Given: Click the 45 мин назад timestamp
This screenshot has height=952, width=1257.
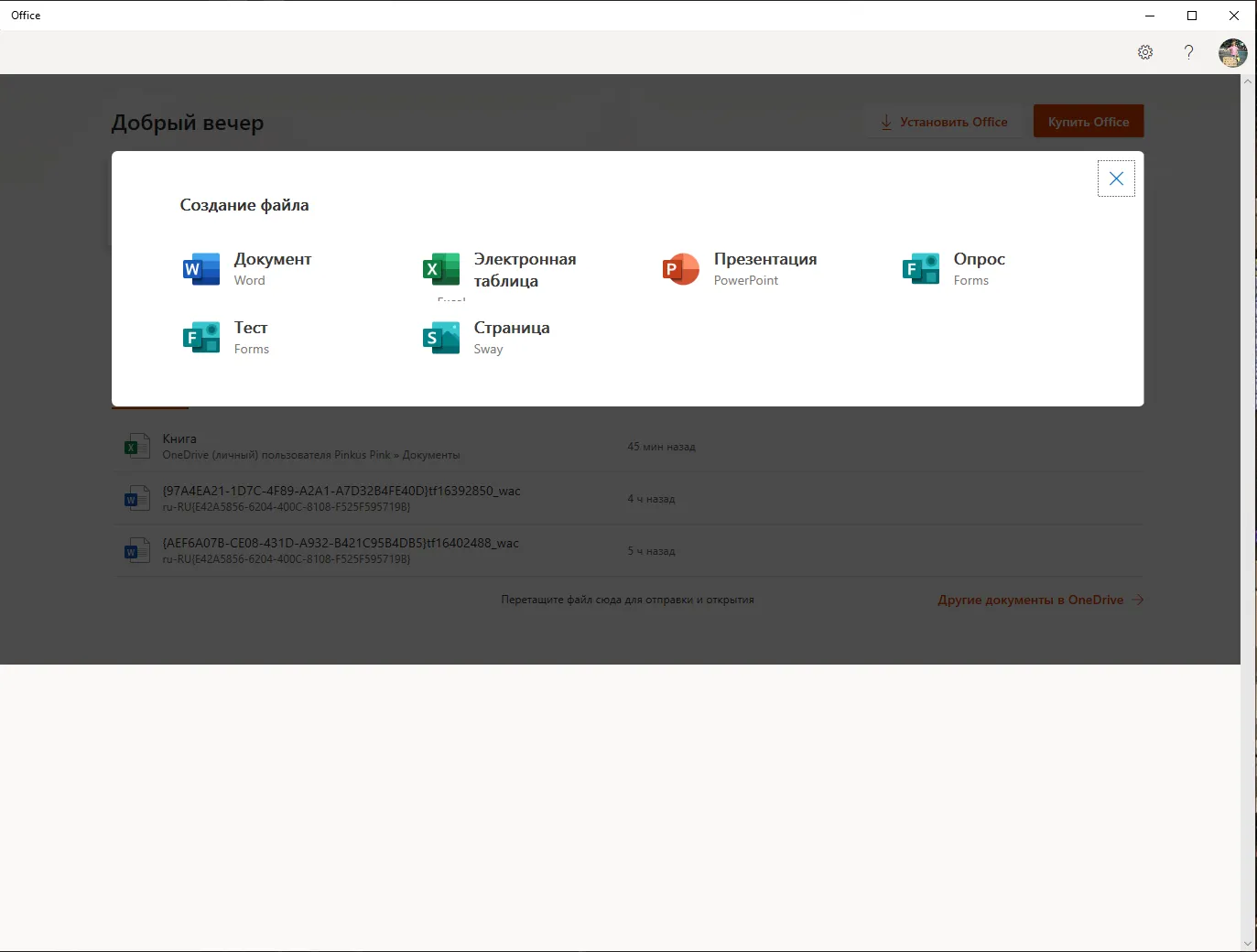Looking at the screenshot, I should (661, 447).
